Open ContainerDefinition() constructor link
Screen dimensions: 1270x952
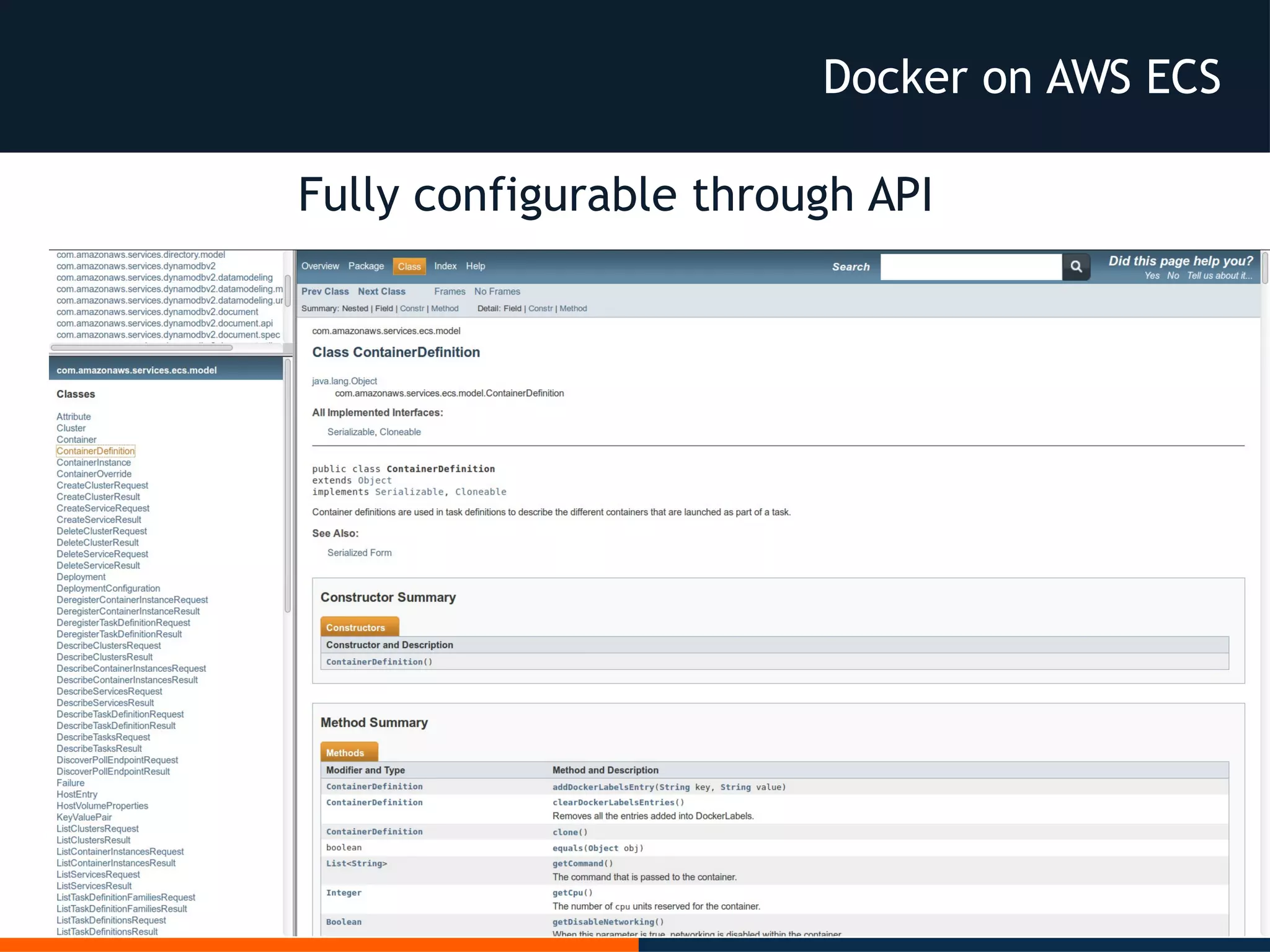379,662
